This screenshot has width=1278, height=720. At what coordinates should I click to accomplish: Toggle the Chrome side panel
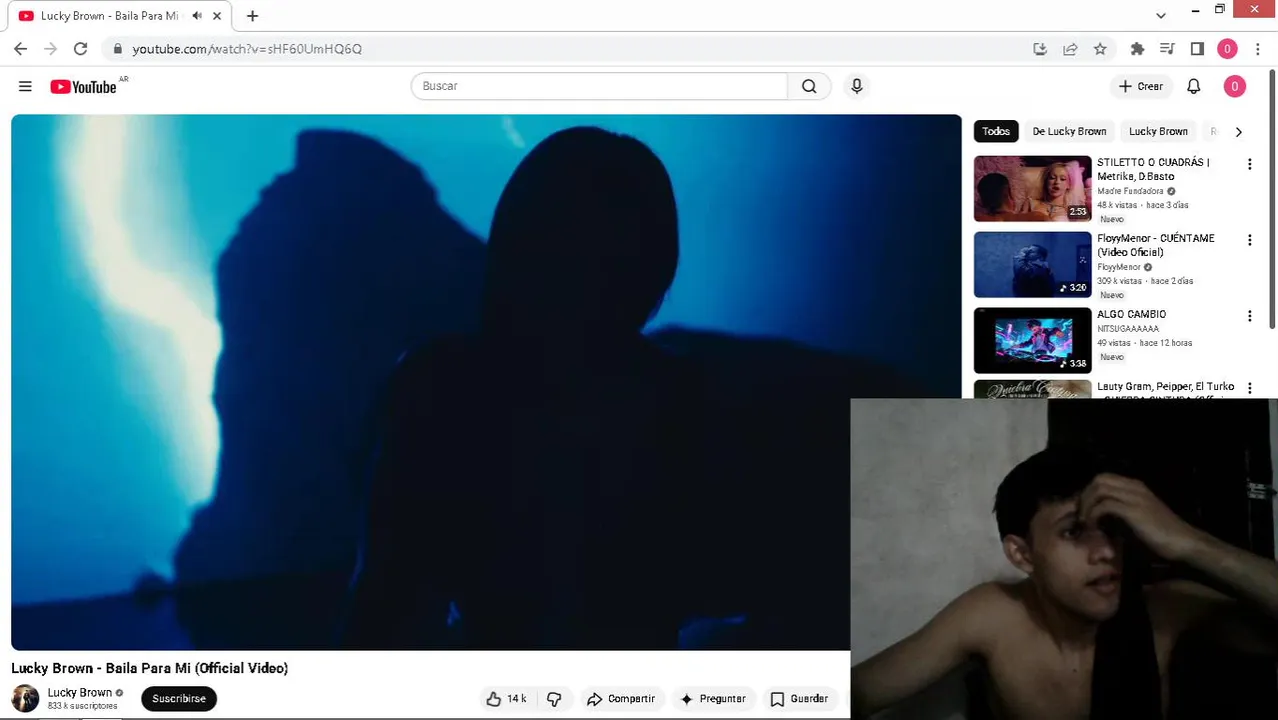point(1197,48)
